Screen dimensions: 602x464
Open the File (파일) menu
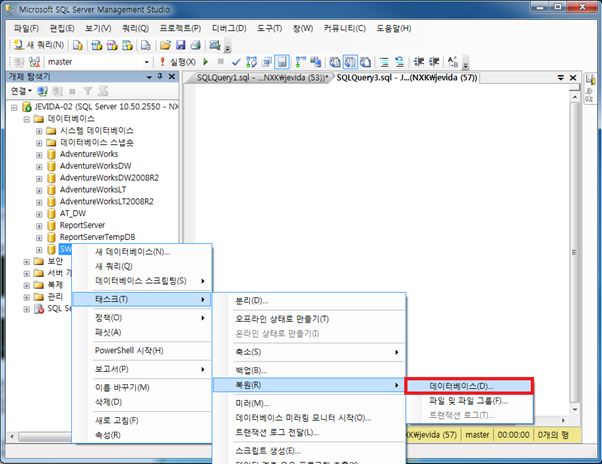(x=26, y=28)
